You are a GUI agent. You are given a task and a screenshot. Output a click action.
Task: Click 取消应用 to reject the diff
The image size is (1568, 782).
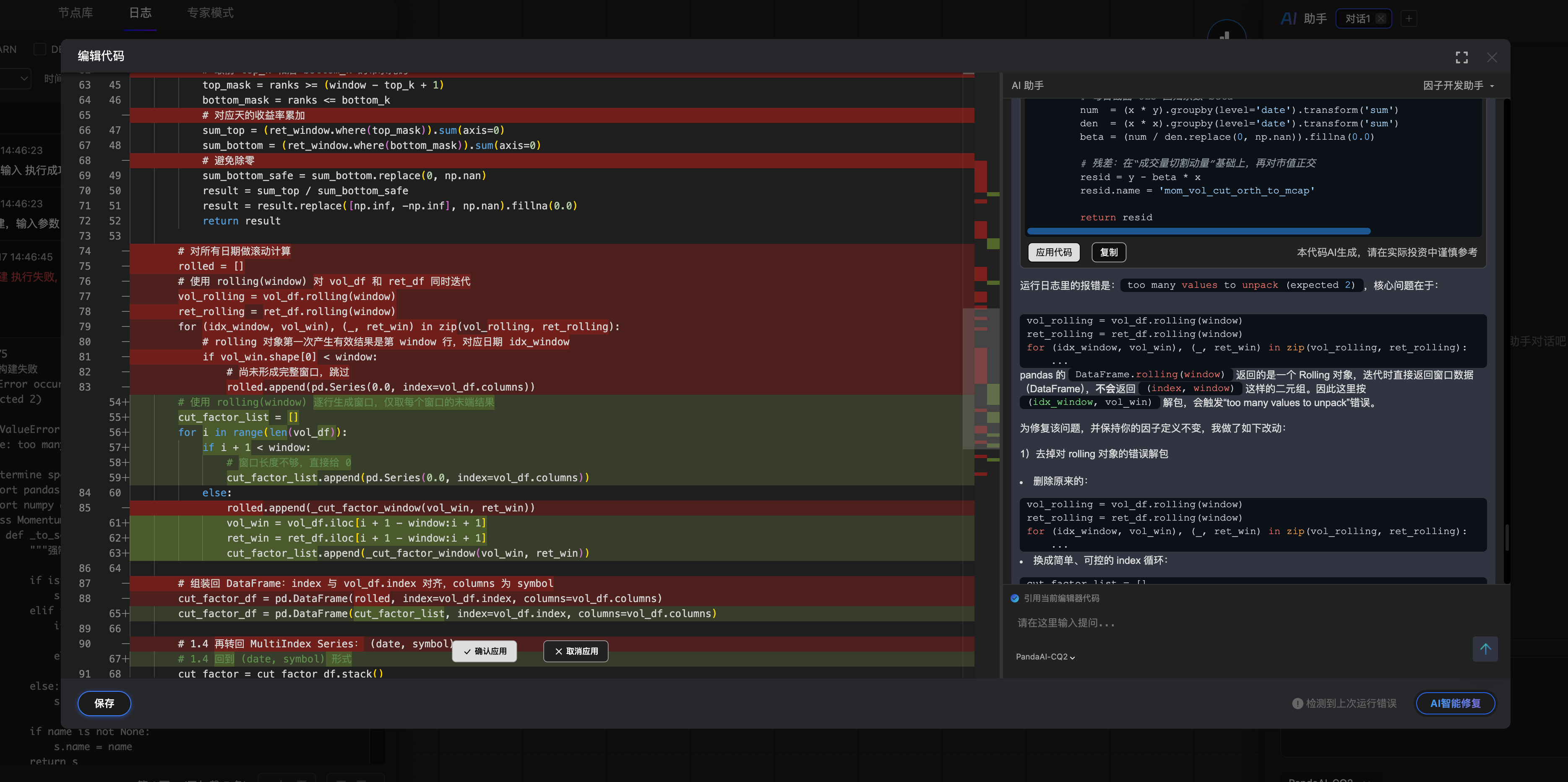click(576, 651)
